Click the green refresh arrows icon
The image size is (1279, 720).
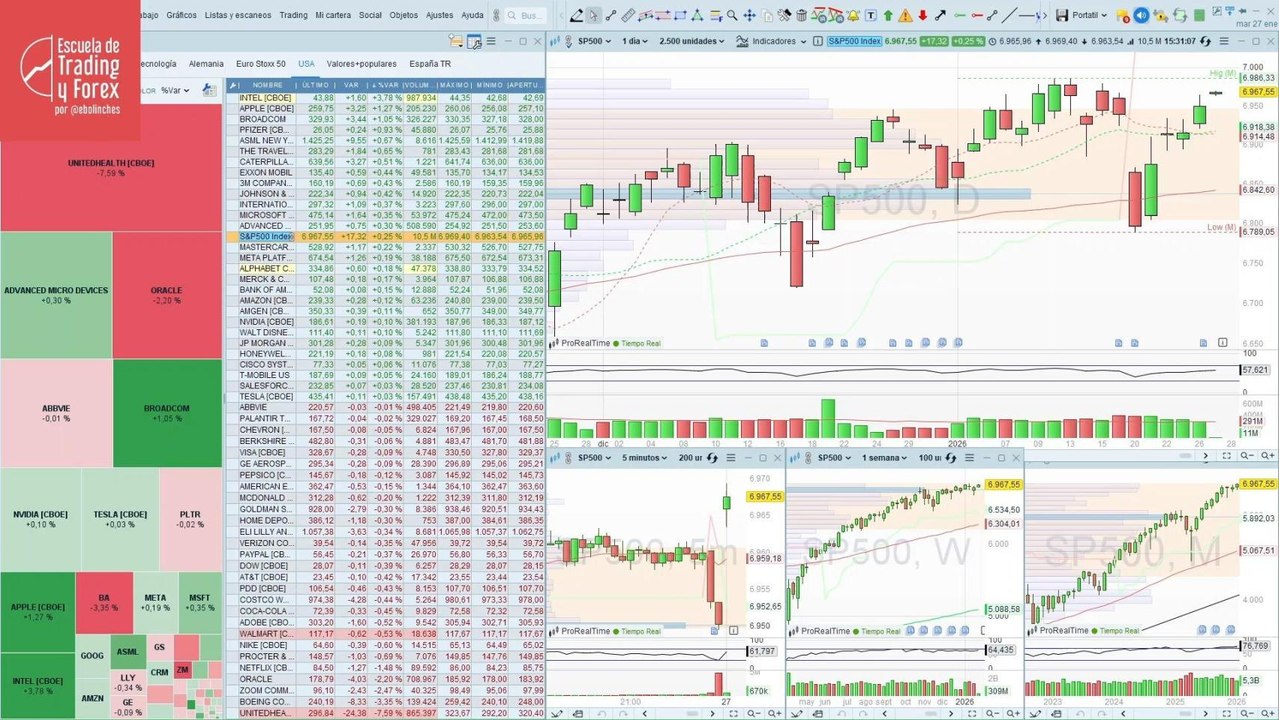1180,15
